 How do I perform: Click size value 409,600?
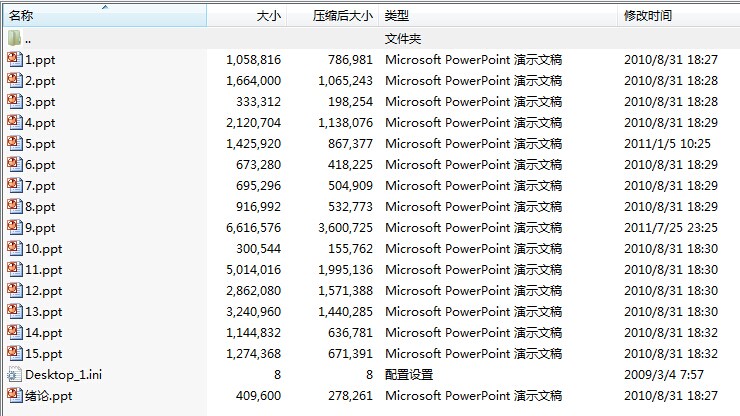[x=259, y=396]
